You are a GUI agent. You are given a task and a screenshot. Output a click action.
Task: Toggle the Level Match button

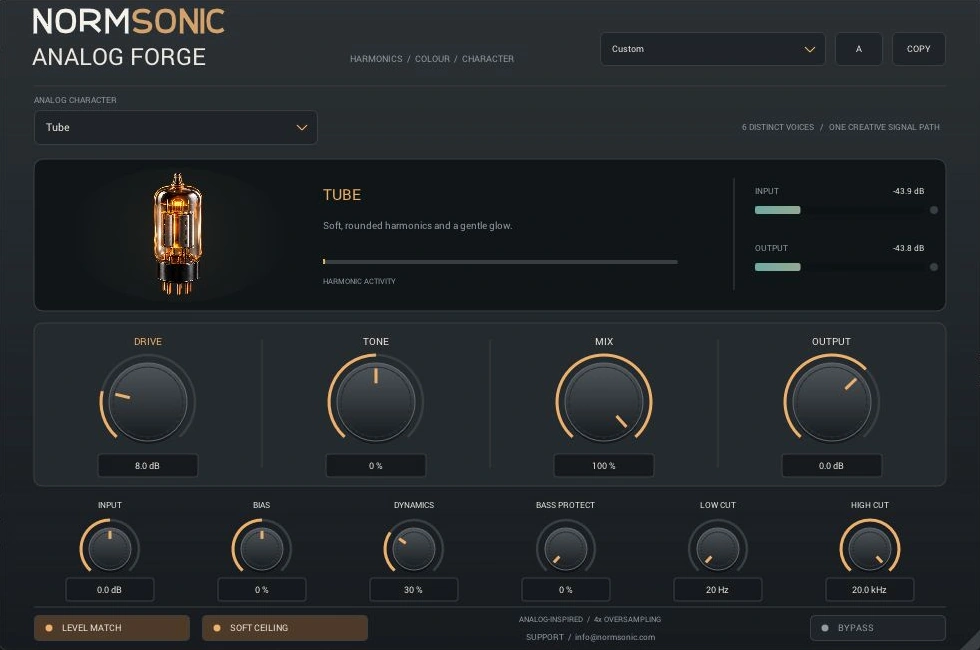click(x=112, y=628)
